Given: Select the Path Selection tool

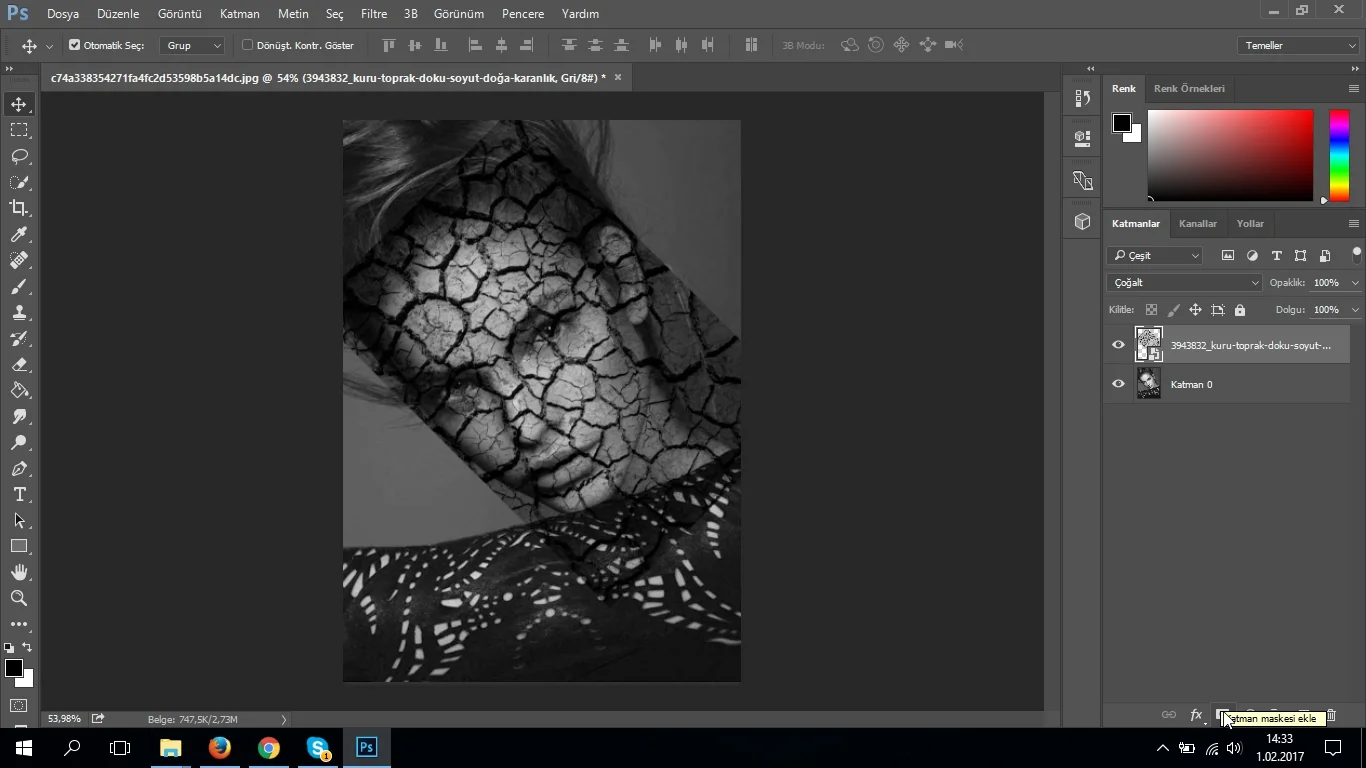Looking at the screenshot, I should pos(19,520).
